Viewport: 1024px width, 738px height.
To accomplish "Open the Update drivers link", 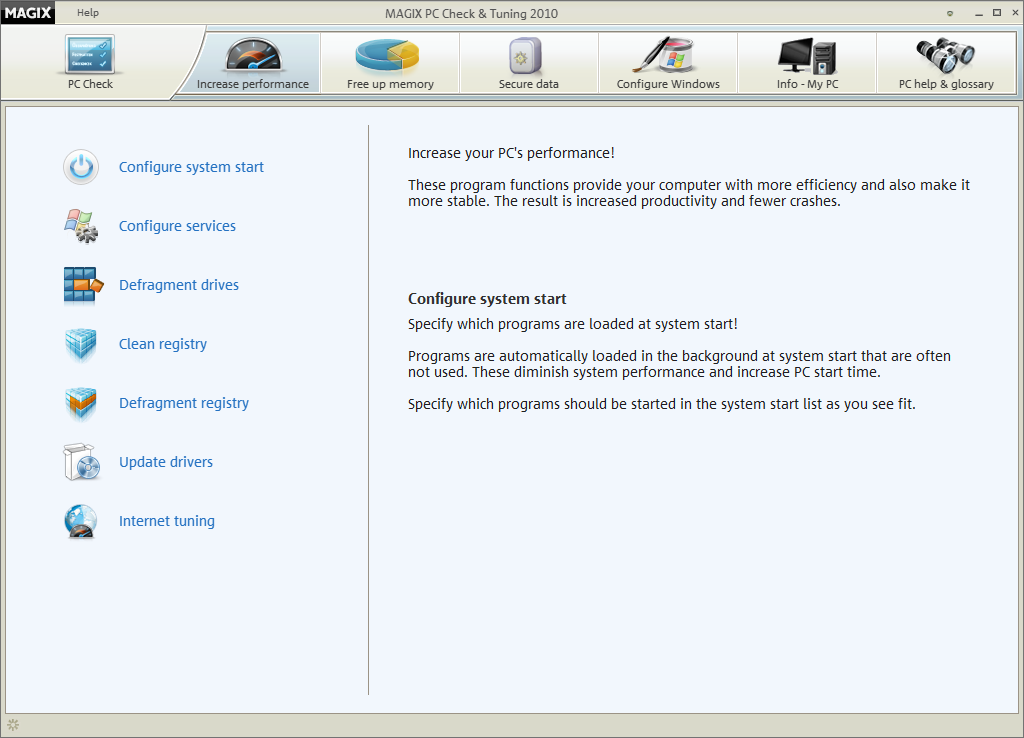I will [x=166, y=462].
